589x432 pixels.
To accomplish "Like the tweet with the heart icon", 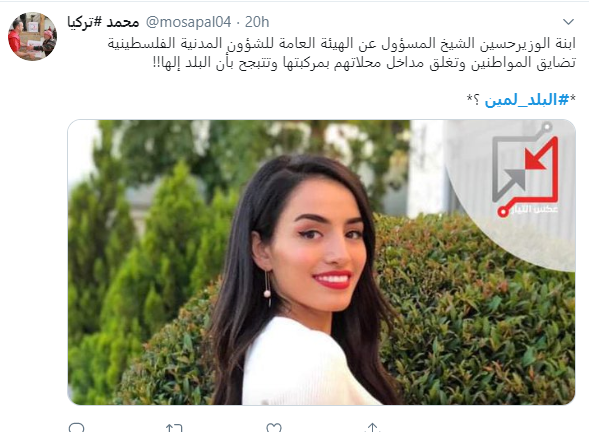I will [x=274, y=427].
